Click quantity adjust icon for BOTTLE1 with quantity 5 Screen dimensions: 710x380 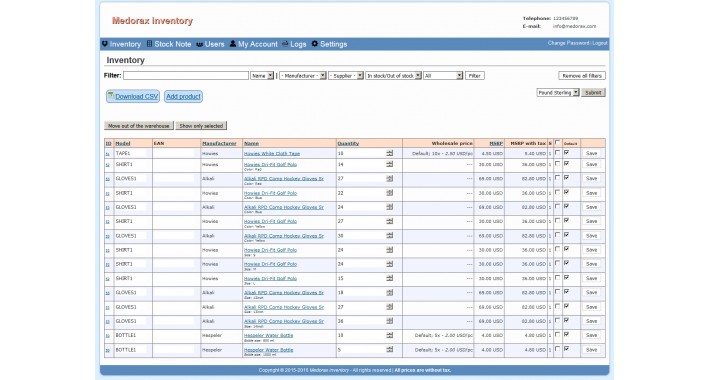(389, 350)
